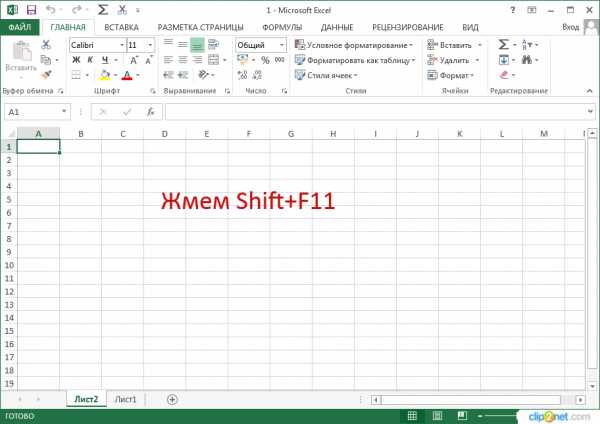The image size is (600, 424).
Task: Open the font color dropdown arrow
Action: [137, 75]
